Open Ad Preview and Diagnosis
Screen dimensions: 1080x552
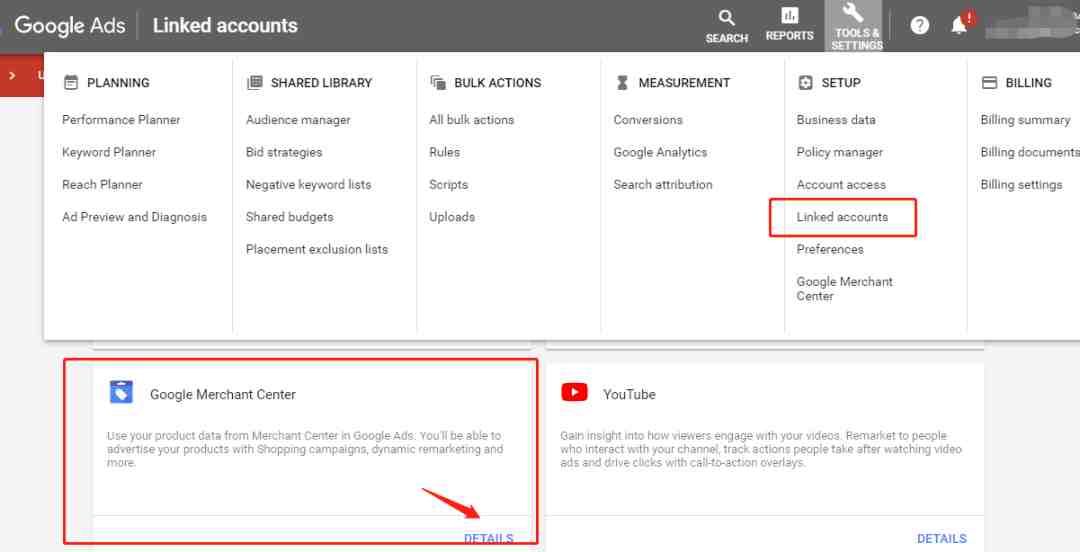pyautogui.click(x=134, y=217)
